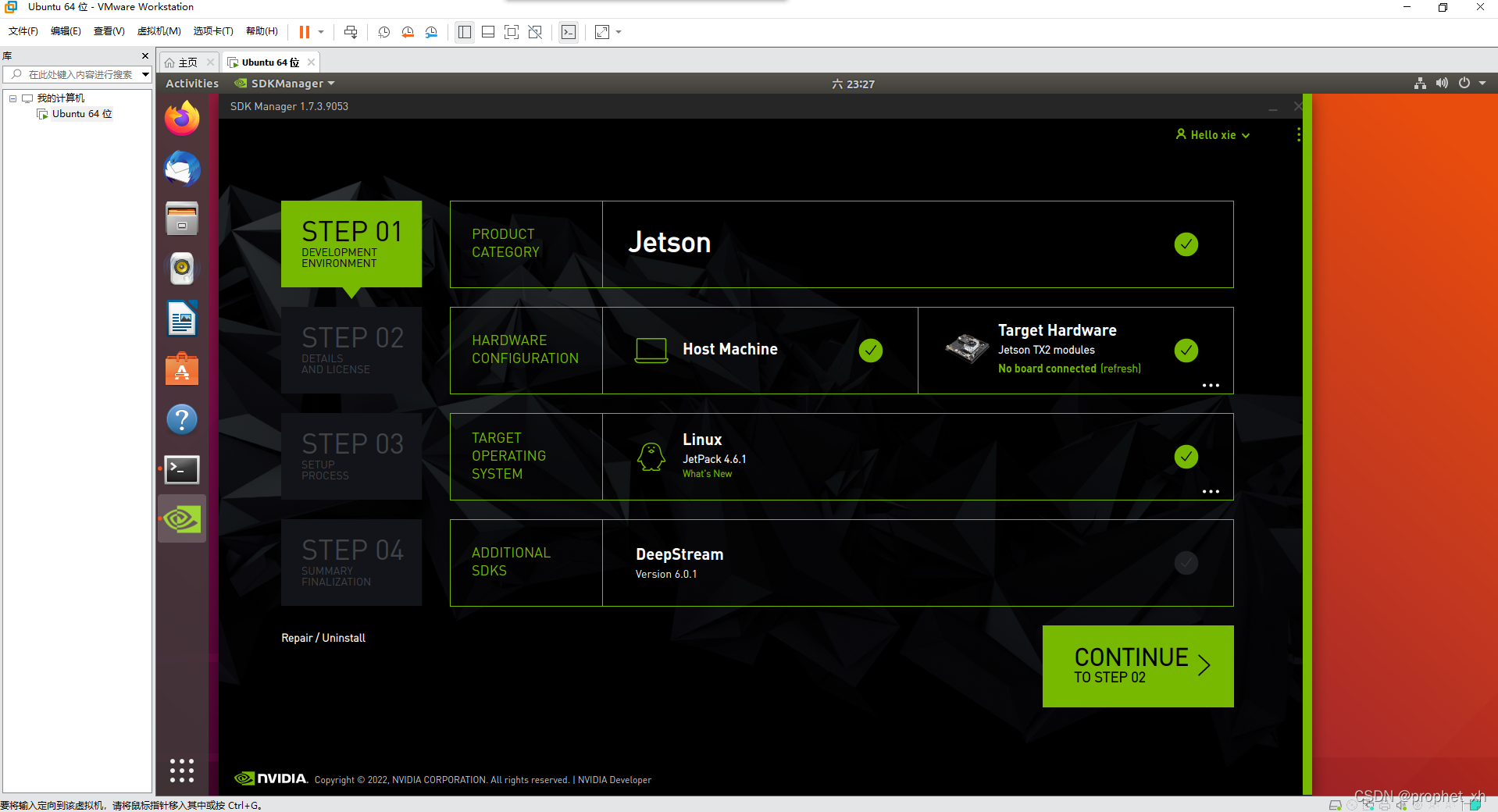
Task: Close the Ubuntu 64 位 VM tab
Action: pos(312,62)
